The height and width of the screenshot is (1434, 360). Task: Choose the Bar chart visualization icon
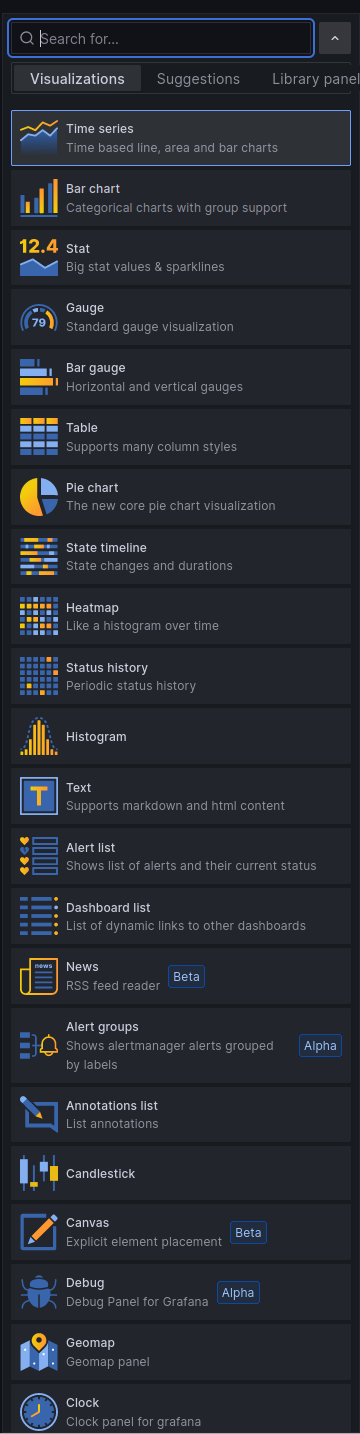(x=39, y=198)
